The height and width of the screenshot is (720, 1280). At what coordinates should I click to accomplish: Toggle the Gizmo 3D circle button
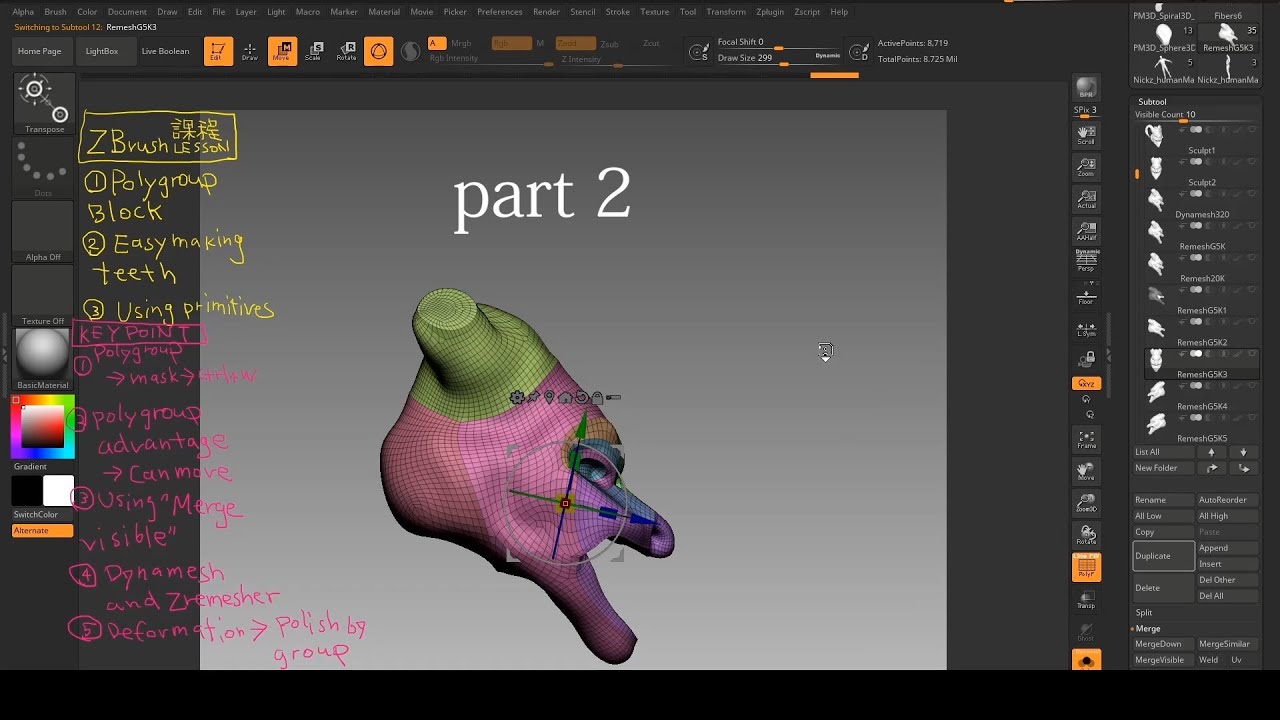pyautogui.click(x=379, y=51)
